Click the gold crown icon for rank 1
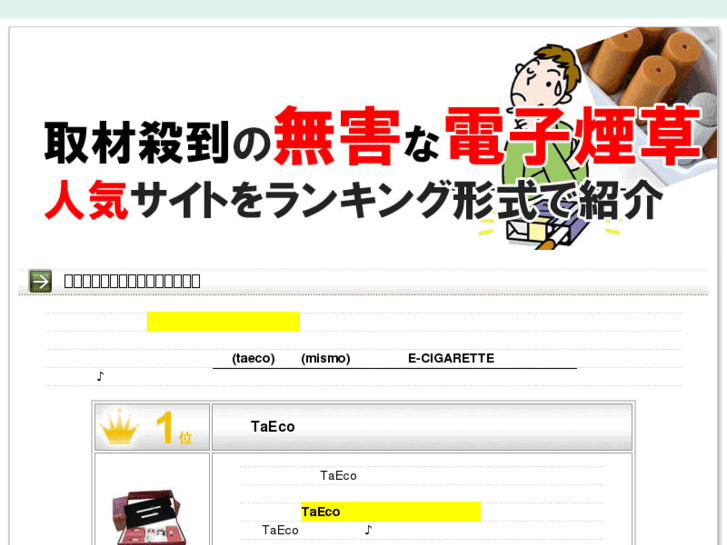This screenshot has height=545, width=727. point(120,426)
